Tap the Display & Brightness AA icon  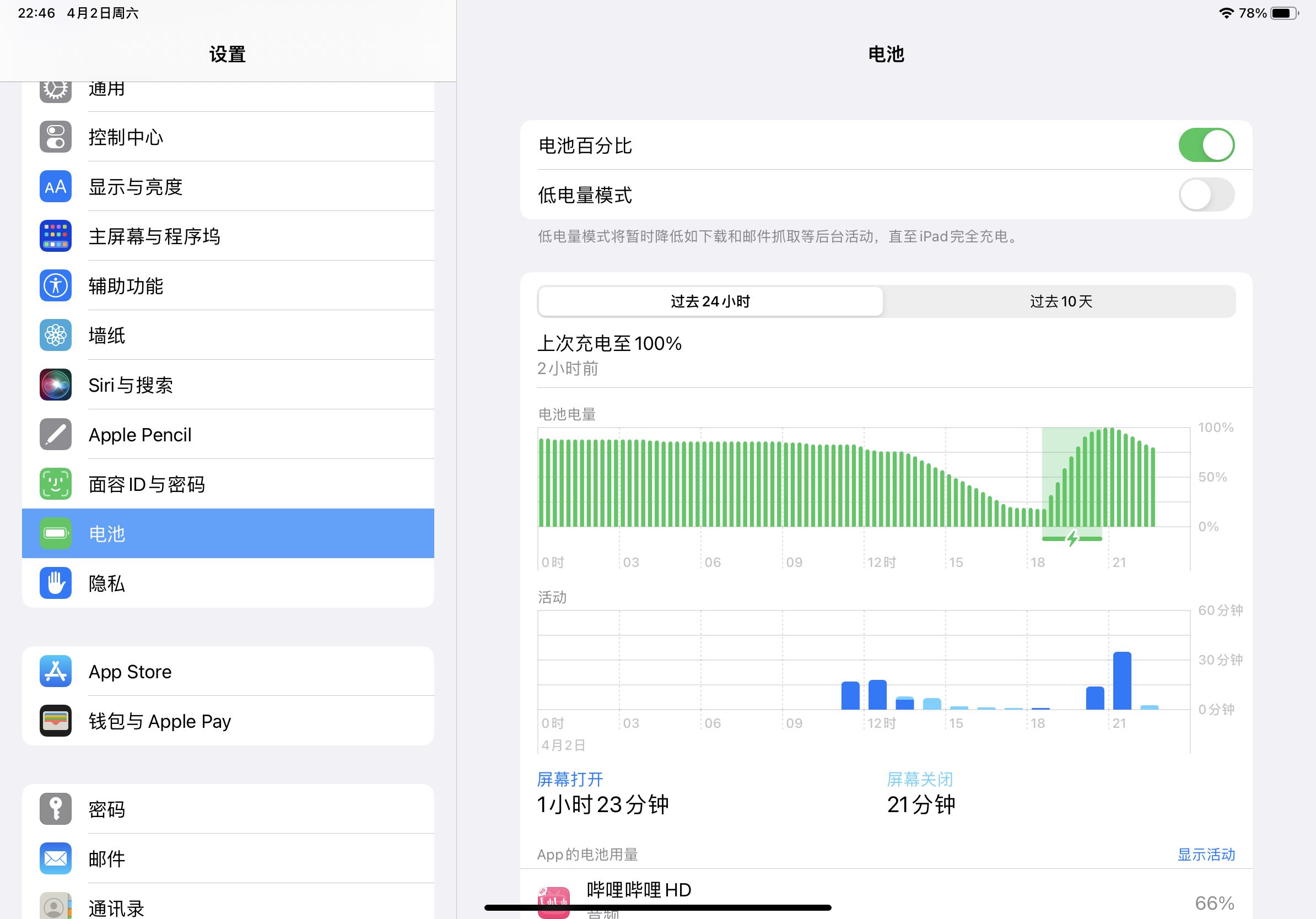56,186
